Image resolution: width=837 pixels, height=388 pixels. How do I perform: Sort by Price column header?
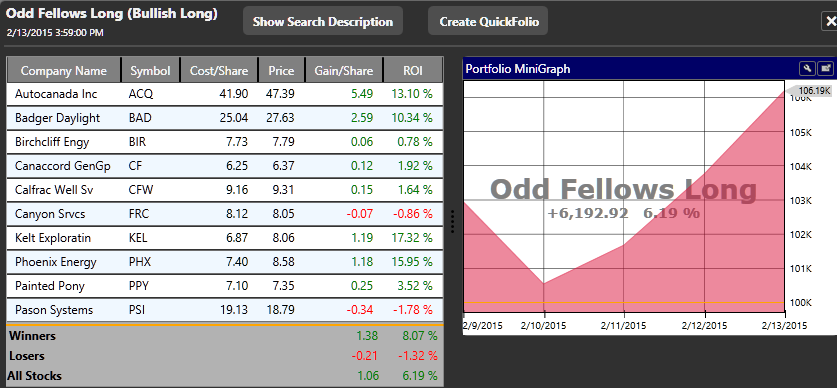281,70
